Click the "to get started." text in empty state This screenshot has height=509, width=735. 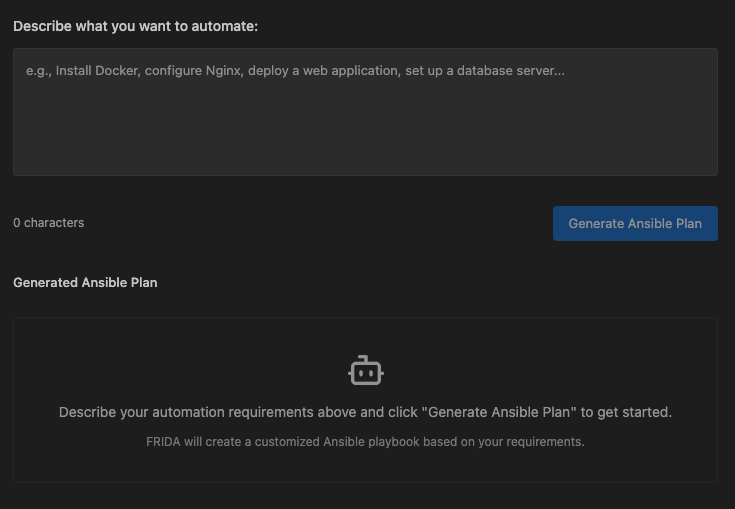pos(626,412)
